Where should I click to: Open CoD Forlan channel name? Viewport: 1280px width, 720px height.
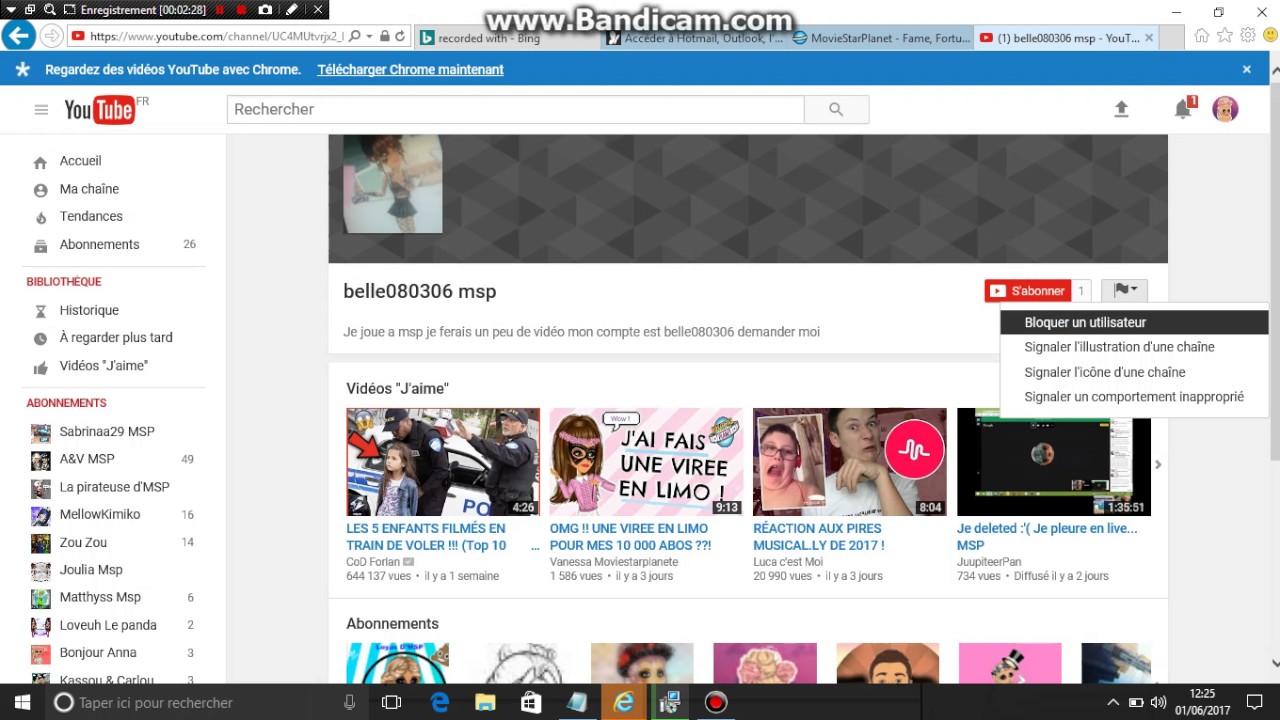click(373, 562)
